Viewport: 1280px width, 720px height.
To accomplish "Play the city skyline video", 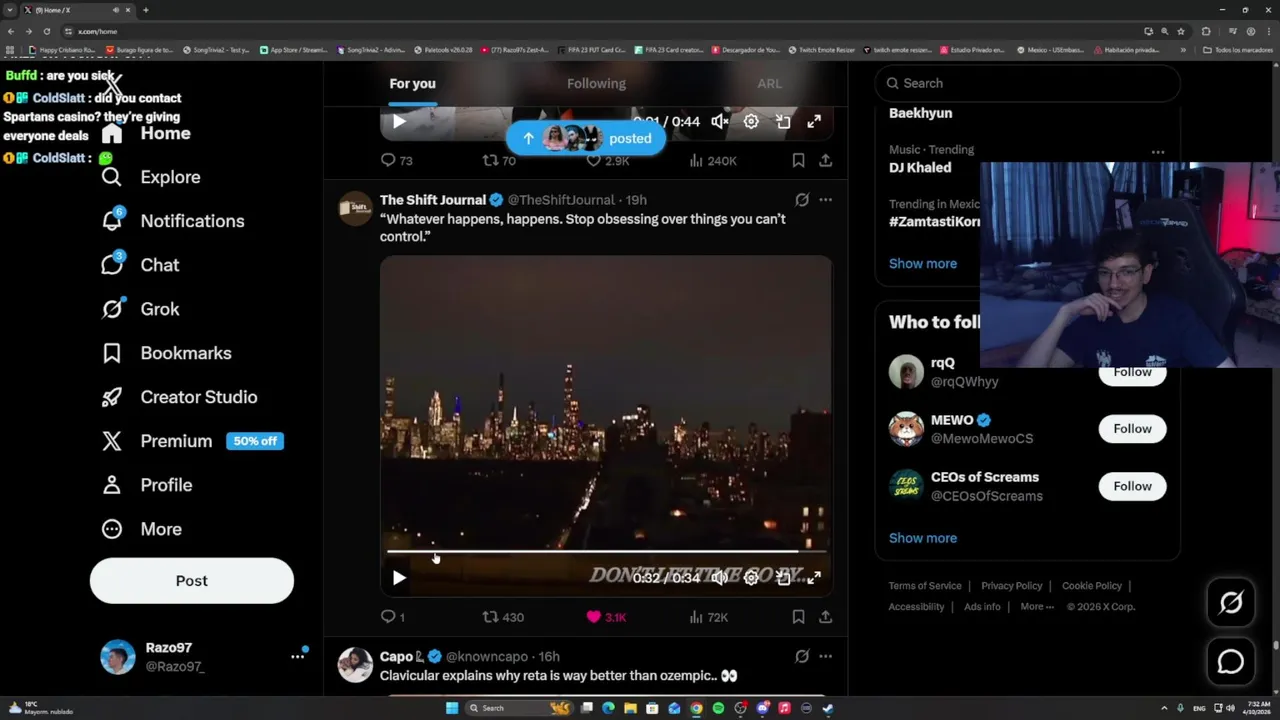I will point(399,578).
